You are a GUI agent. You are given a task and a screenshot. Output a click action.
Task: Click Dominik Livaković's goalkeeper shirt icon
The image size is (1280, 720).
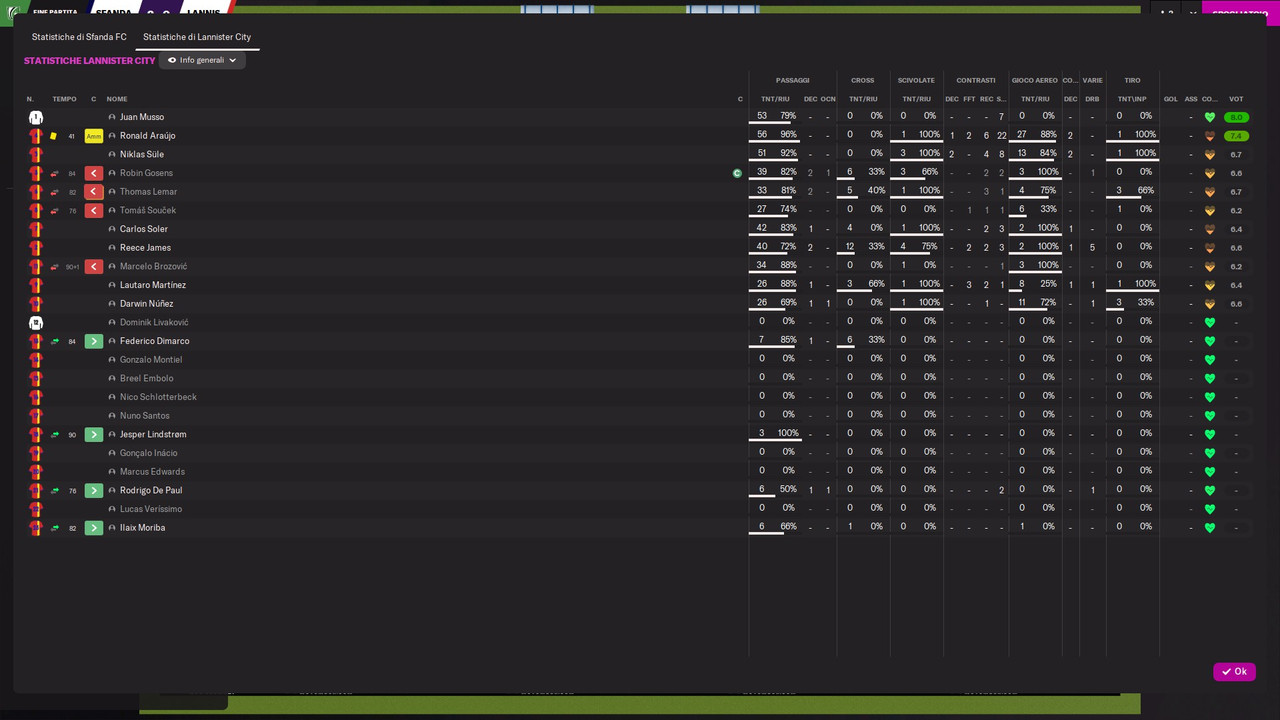[x=36, y=323]
